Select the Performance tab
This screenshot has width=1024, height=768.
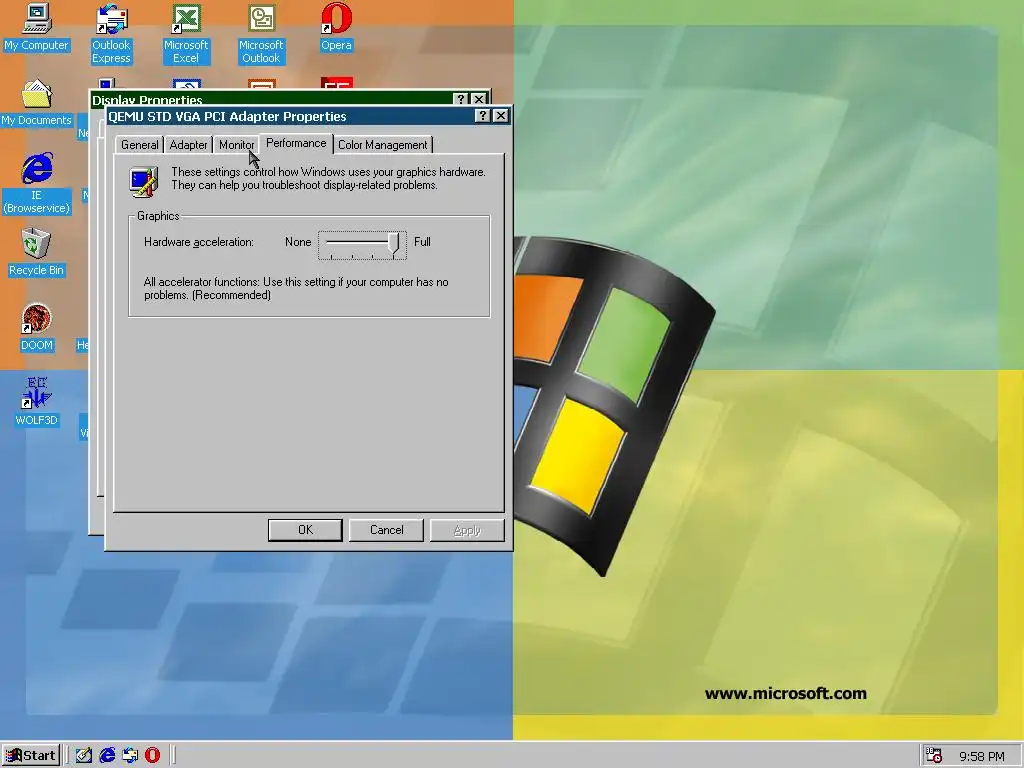coord(296,144)
